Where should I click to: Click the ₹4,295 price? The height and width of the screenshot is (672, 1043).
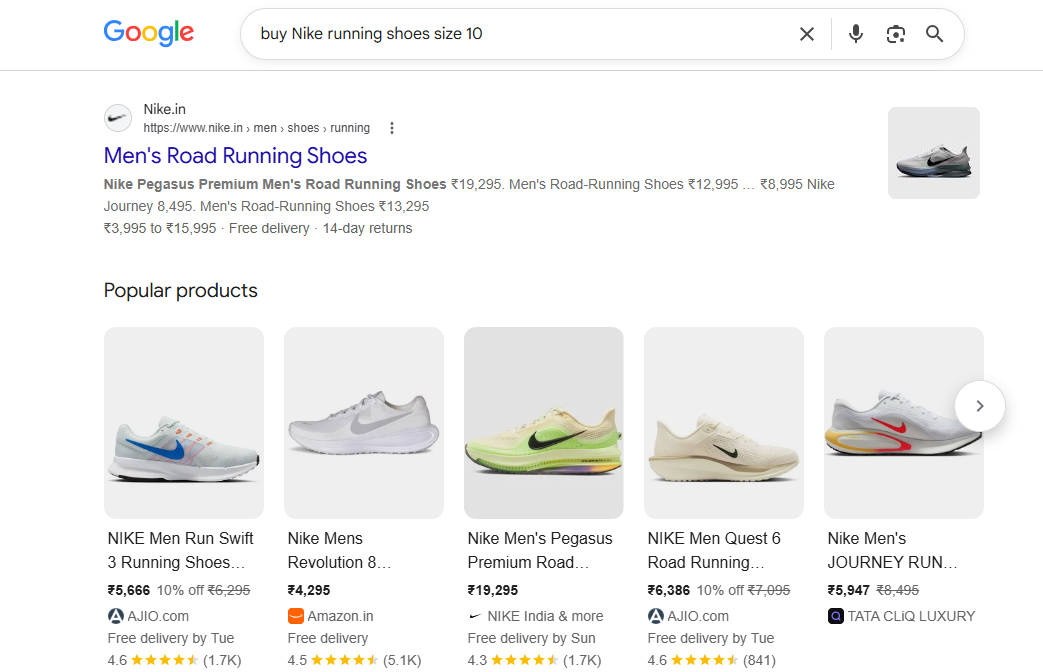click(x=309, y=590)
